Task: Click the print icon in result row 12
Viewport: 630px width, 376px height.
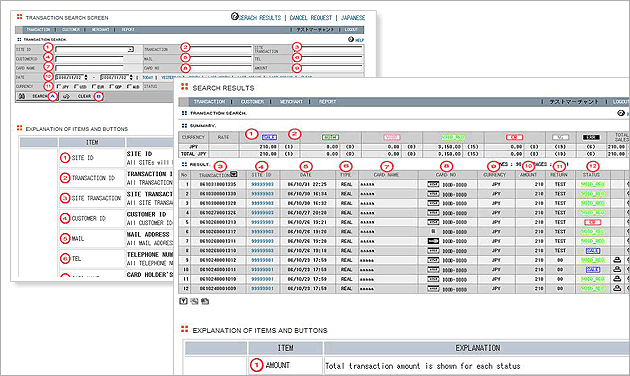Action: click(x=617, y=288)
